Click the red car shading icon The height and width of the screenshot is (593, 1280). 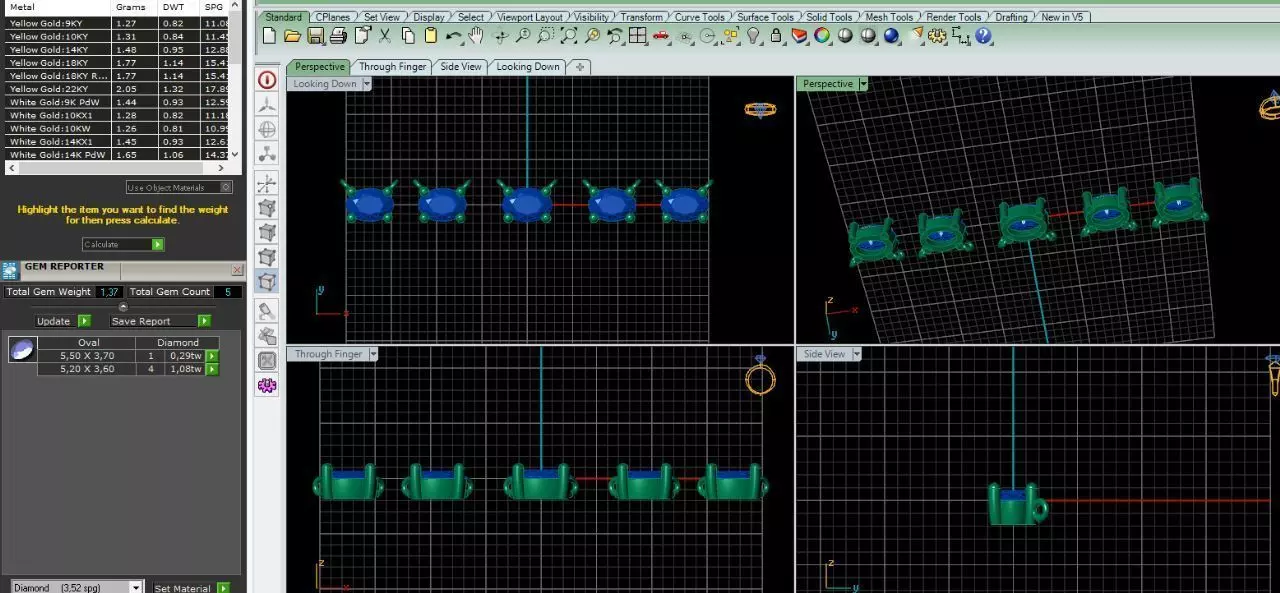[x=661, y=36]
